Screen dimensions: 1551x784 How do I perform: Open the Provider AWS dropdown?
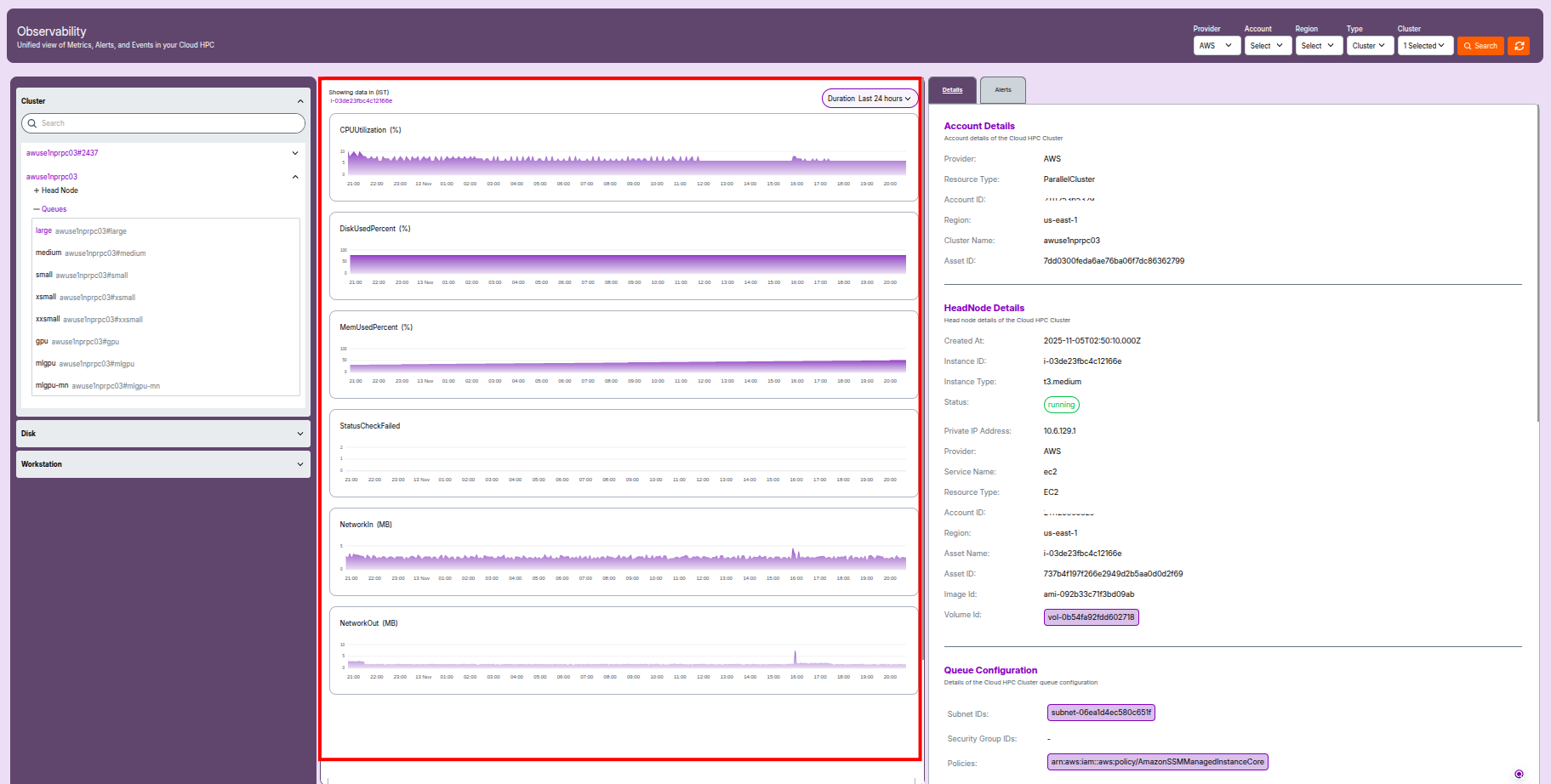(x=1217, y=46)
